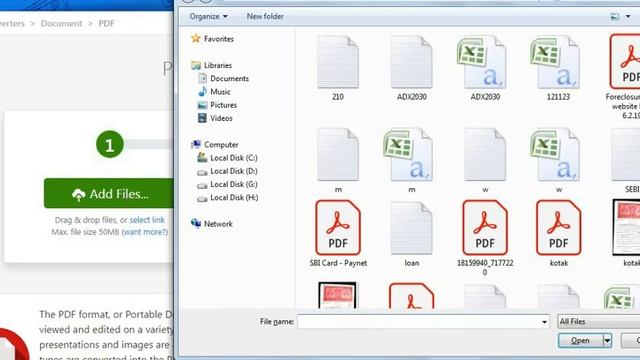Open Local Disk (G:)
The image size is (640, 360).
point(227,184)
